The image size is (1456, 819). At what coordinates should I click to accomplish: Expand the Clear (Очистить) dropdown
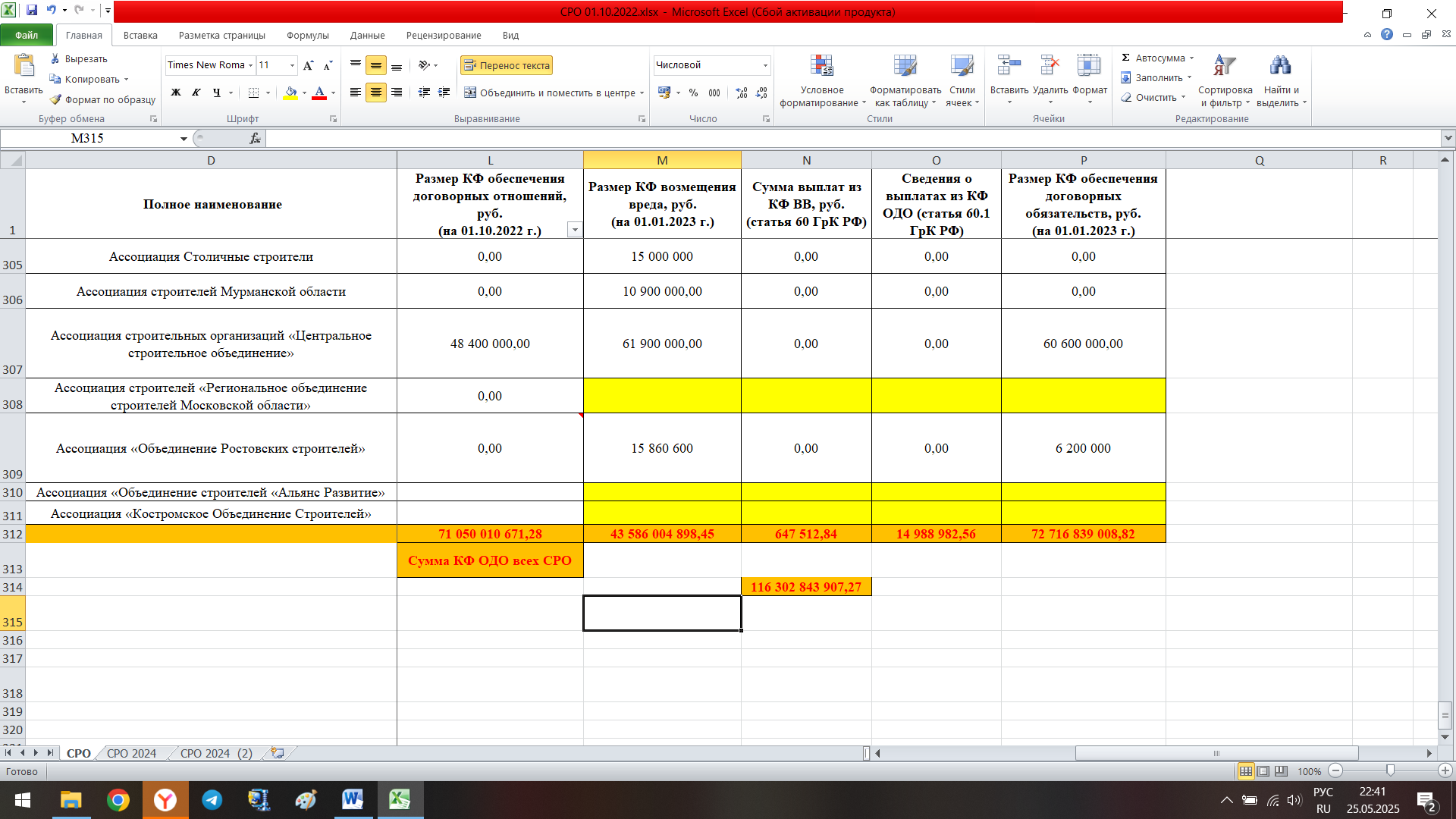[x=1183, y=97]
